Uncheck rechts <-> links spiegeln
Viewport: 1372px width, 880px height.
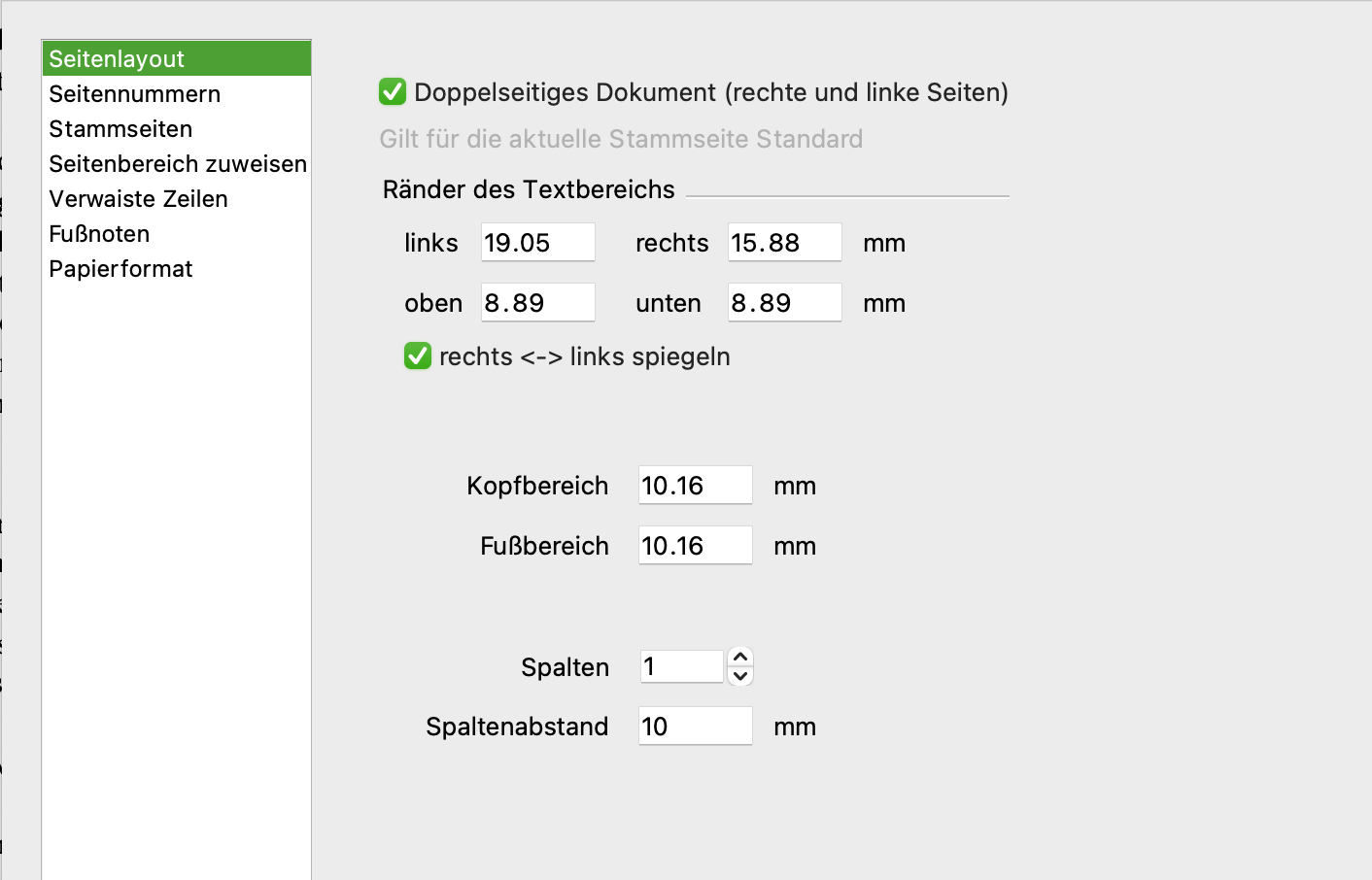[x=418, y=356]
